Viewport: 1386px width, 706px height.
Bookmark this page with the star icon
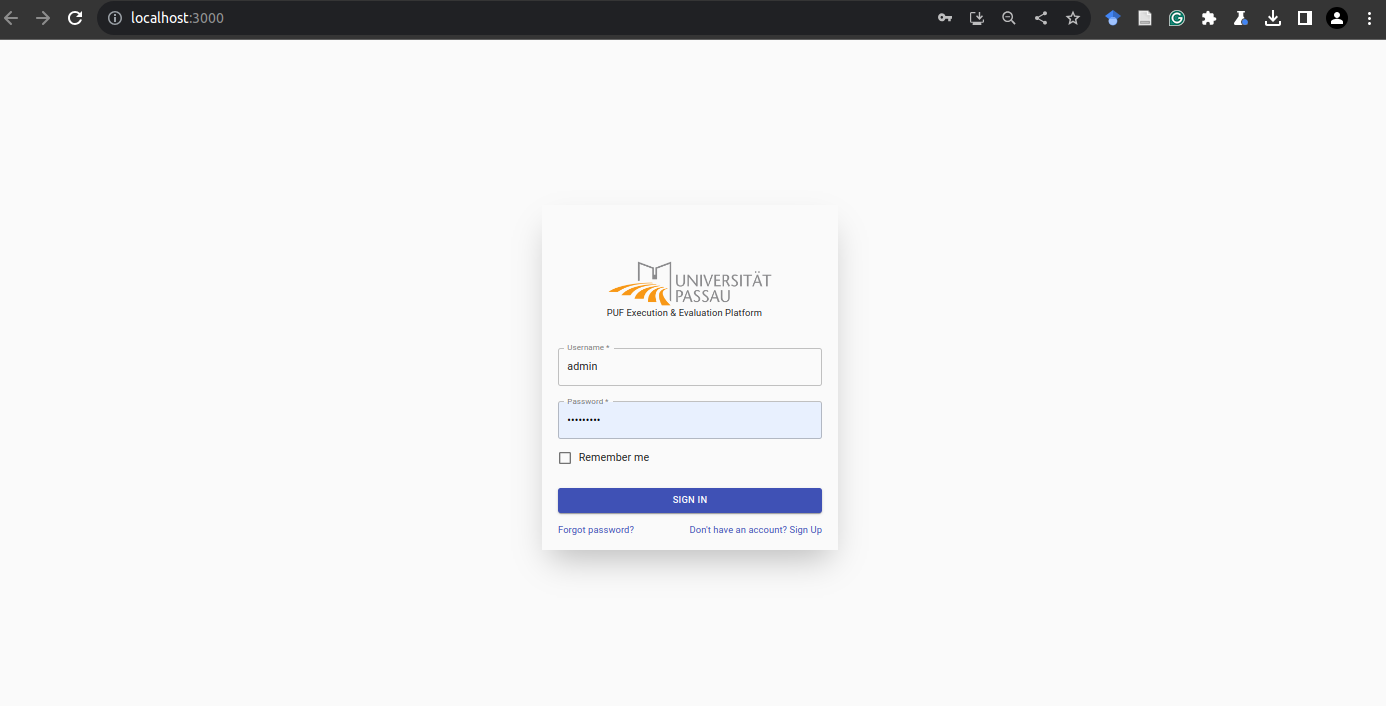1073,18
